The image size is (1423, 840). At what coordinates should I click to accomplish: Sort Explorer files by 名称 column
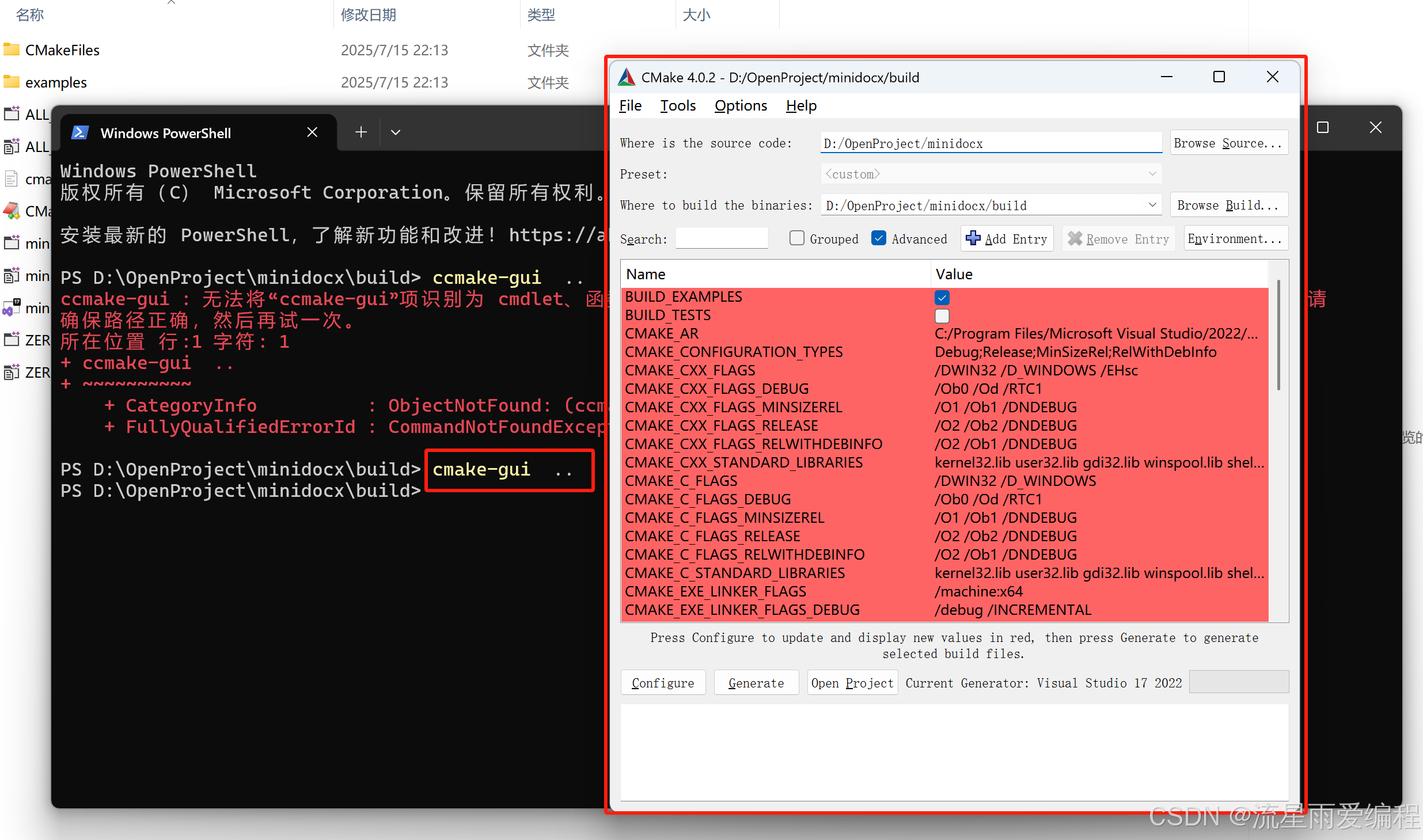(30, 14)
